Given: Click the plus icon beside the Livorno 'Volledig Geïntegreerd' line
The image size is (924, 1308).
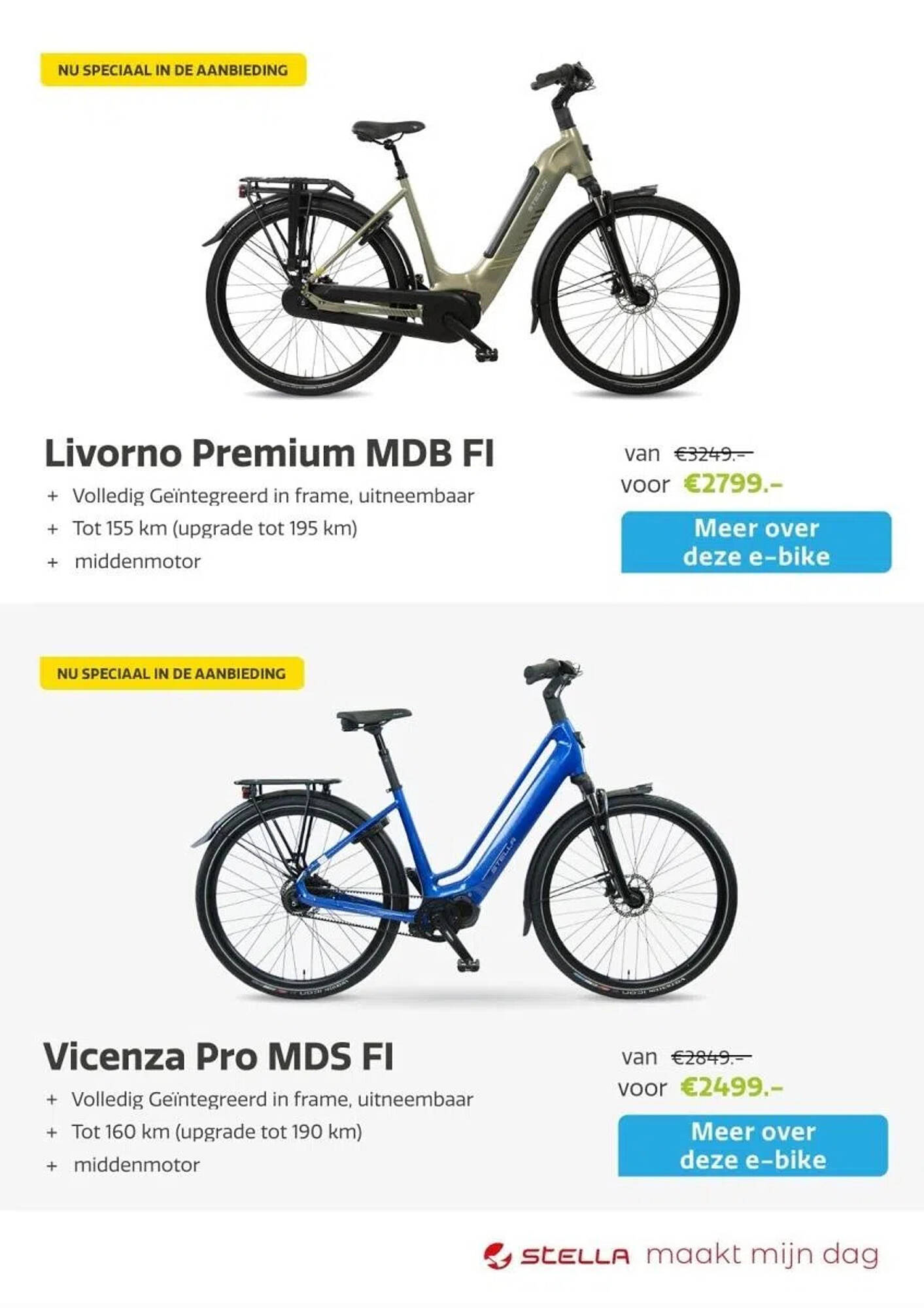Looking at the screenshot, I should click(x=53, y=496).
